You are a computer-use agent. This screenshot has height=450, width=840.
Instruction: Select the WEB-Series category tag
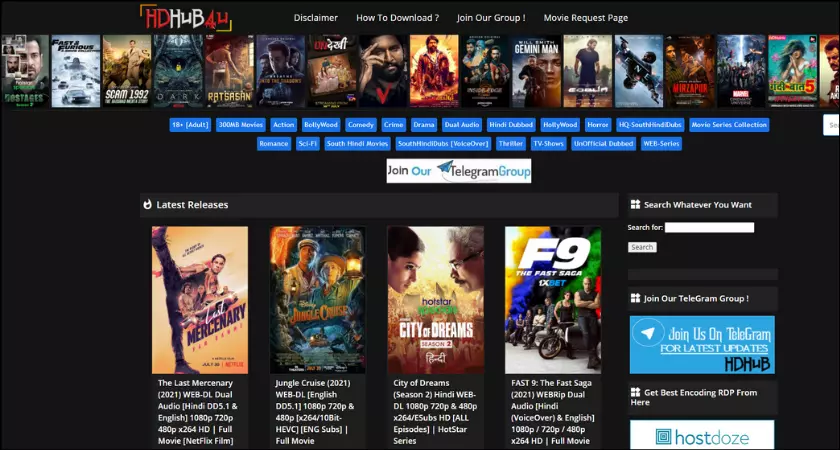point(661,144)
